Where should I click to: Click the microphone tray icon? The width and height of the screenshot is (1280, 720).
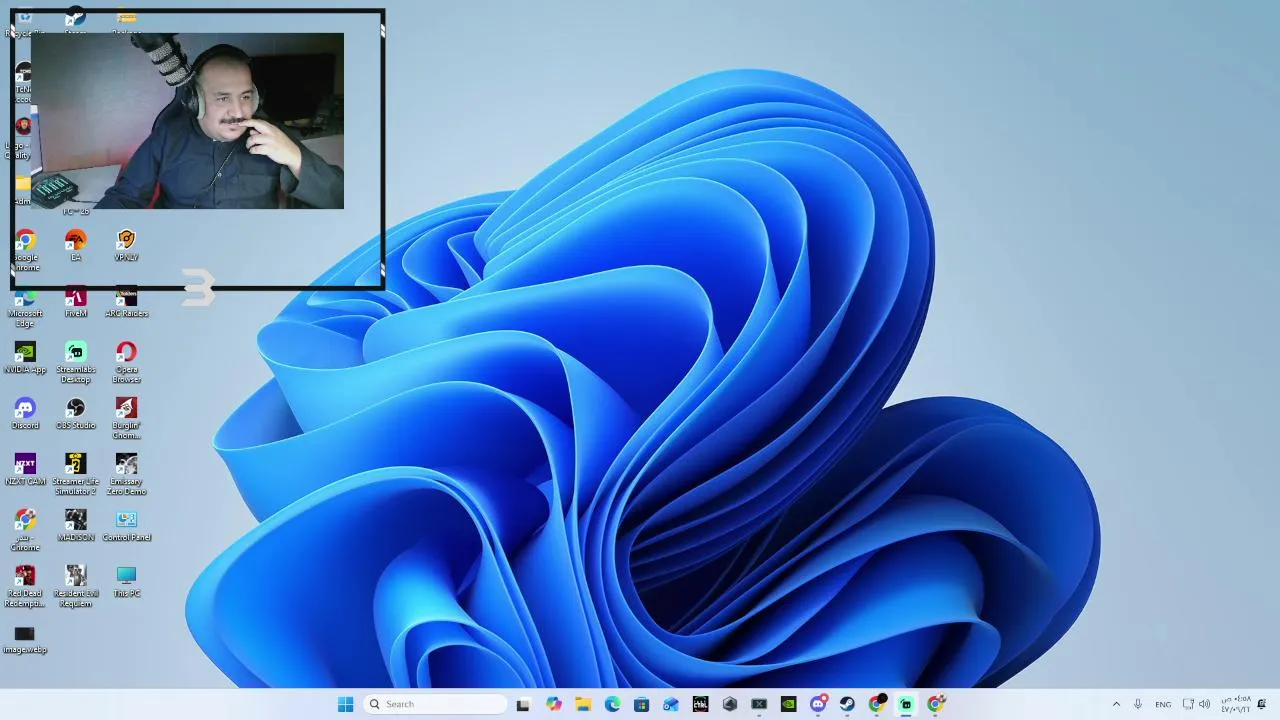[x=1138, y=704]
